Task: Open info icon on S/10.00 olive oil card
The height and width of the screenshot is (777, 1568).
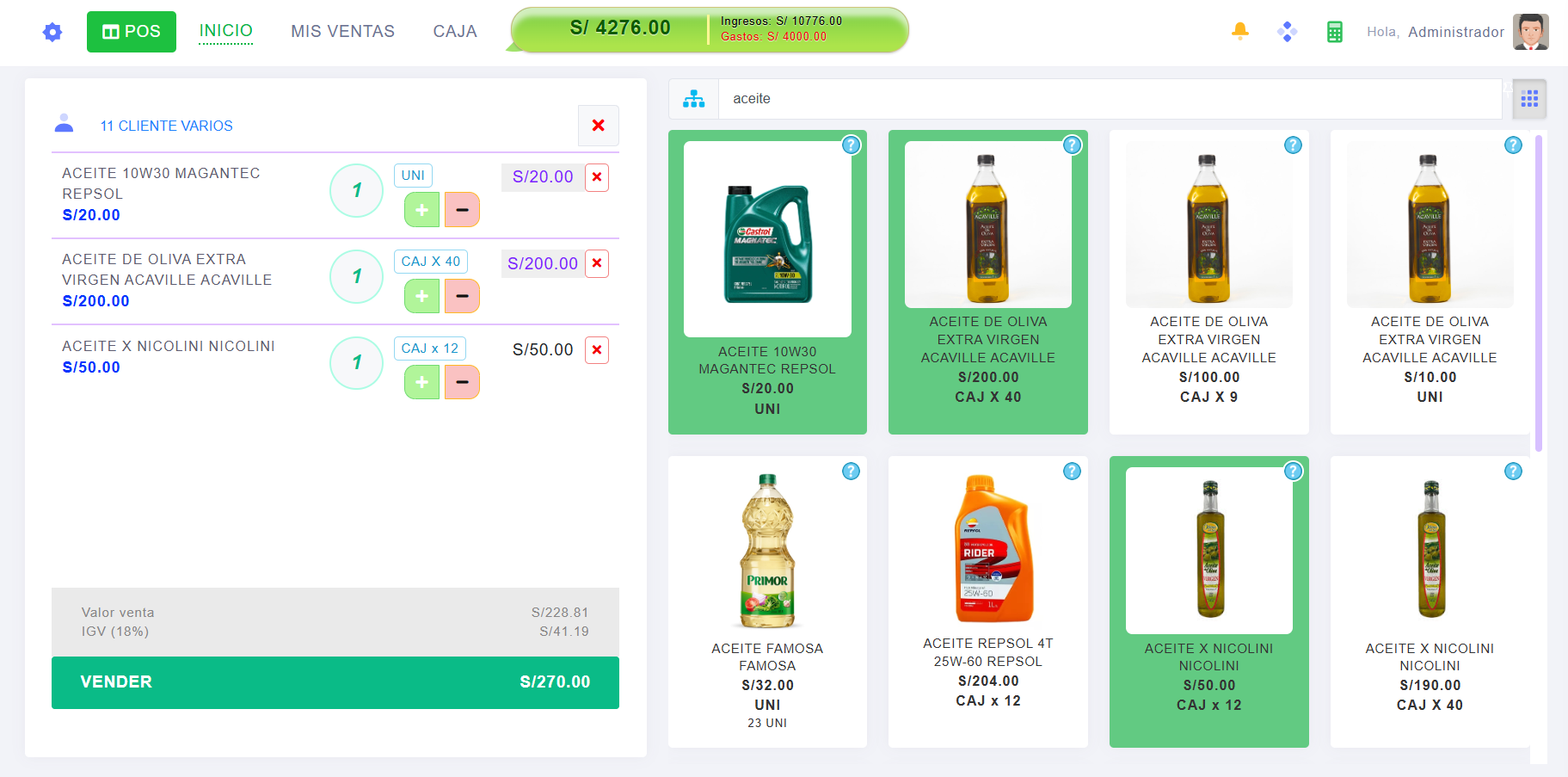Action: pyautogui.click(x=1513, y=145)
